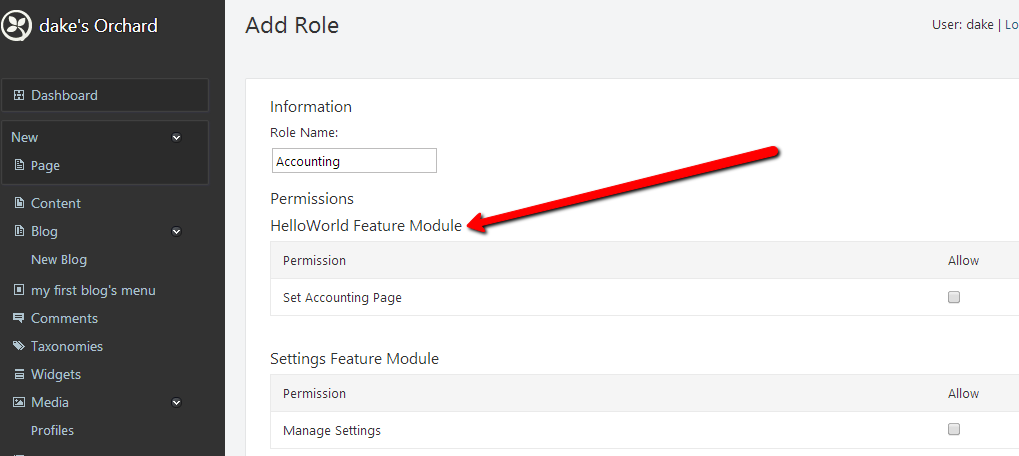Screen dimensions: 1019x456
Task: Select Page under the New section
Action: click(x=45, y=166)
